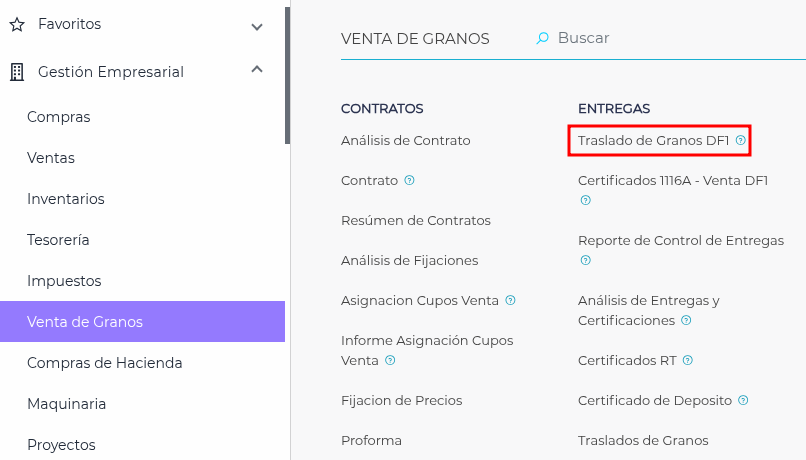Open the Análisis de Contrato link
This screenshot has width=806, height=460.
coord(405,141)
